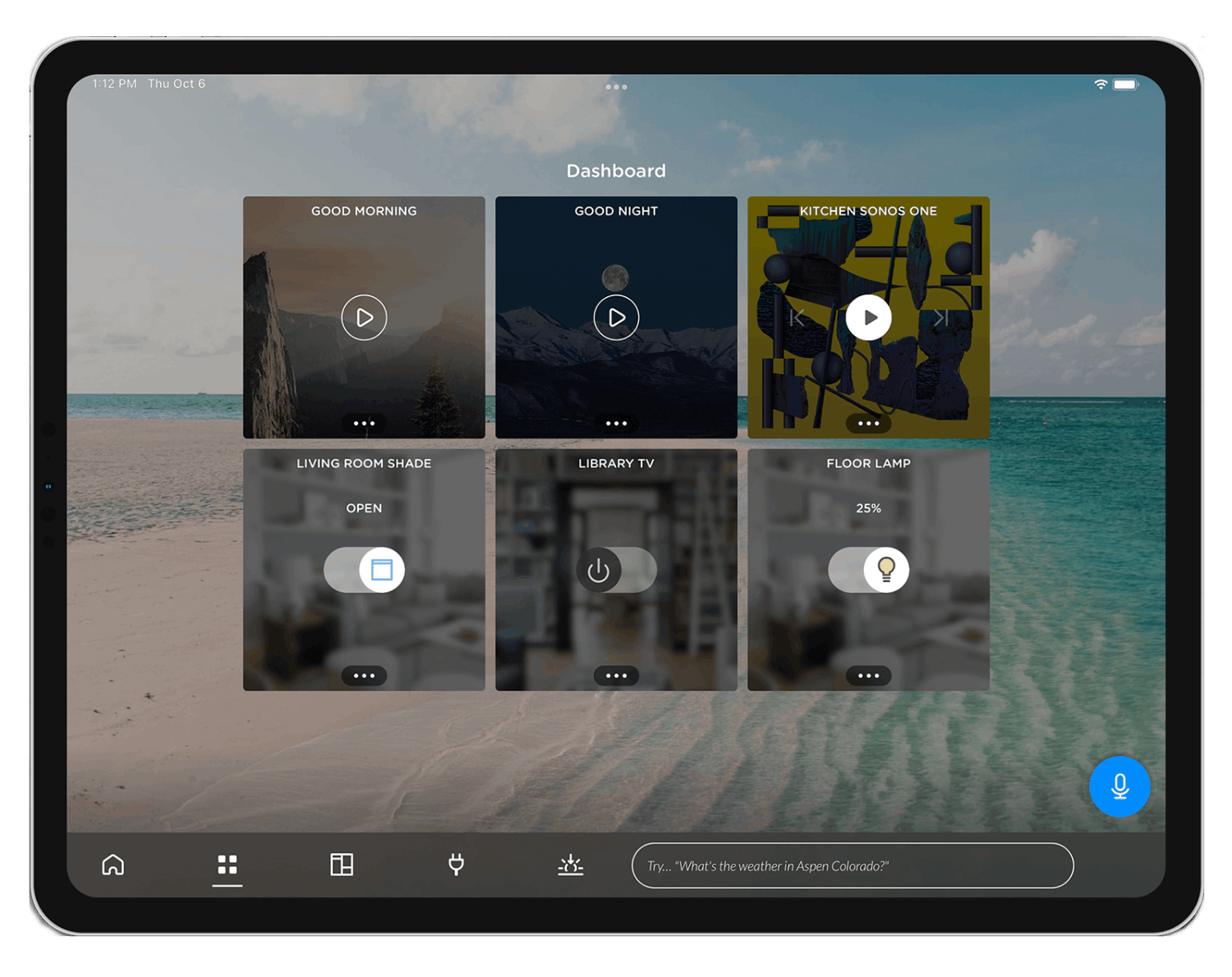The height and width of the screenshot is (977, 1232).
Task: Tap the Thu Oct 6 date
Action: point(177,84)
